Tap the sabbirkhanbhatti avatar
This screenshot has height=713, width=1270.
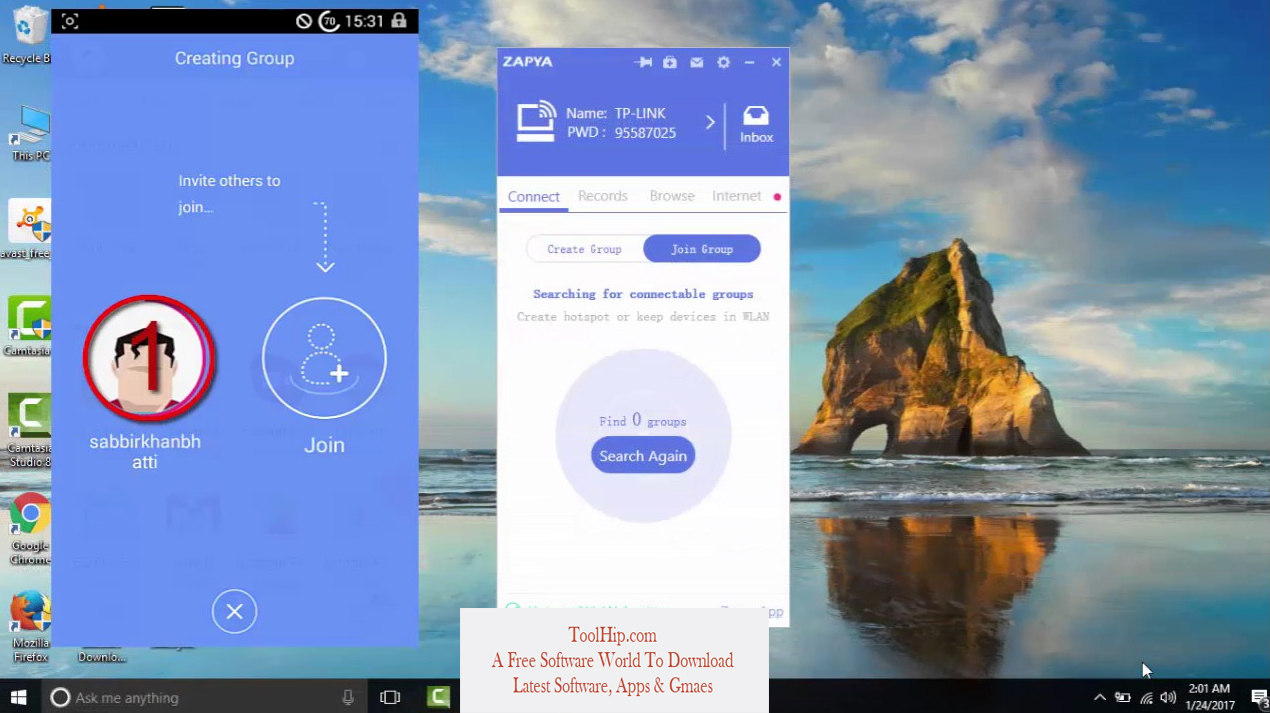click(149, 358)
